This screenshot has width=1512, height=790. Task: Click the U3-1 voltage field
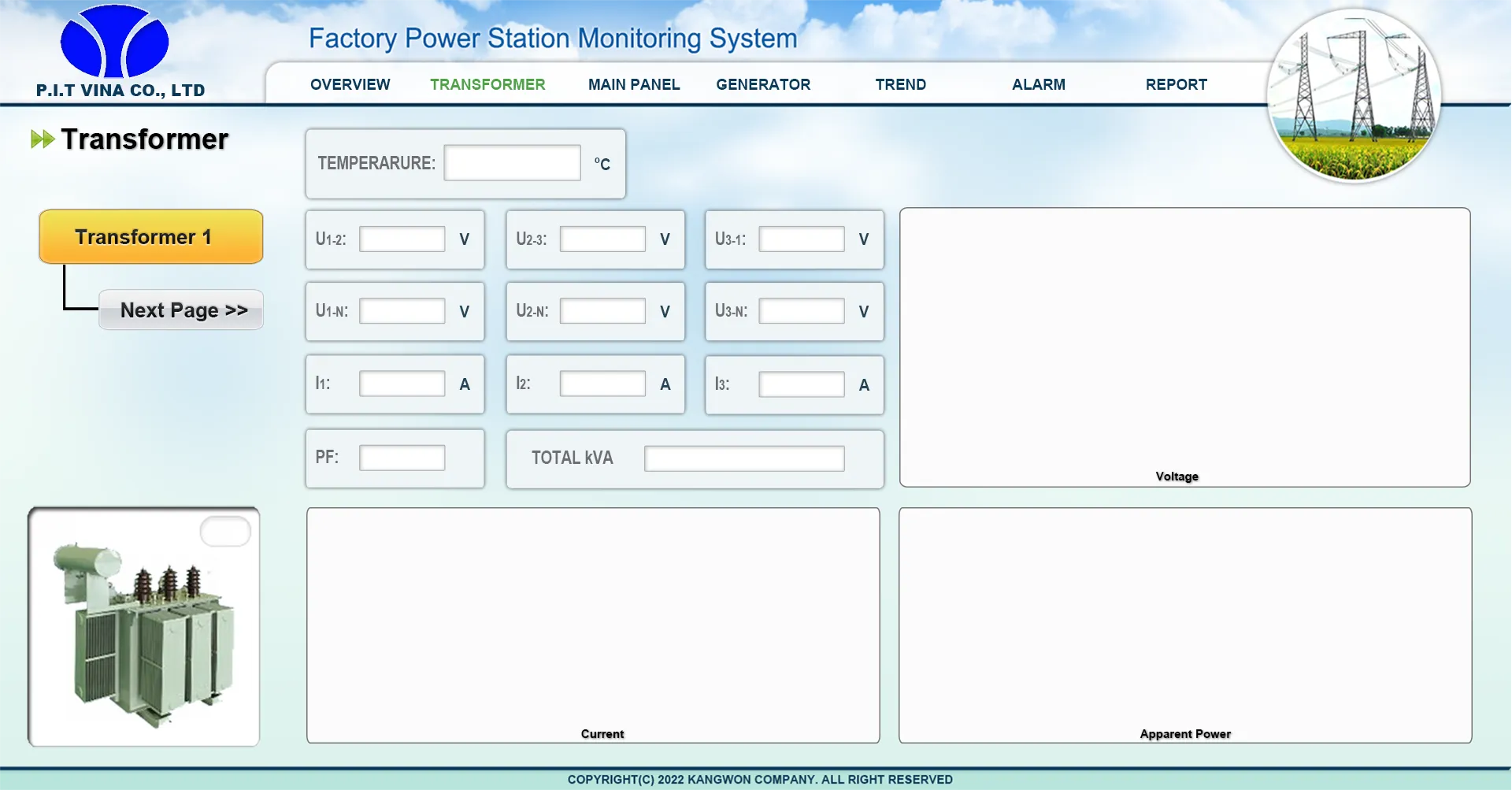[x=802, y=239]
